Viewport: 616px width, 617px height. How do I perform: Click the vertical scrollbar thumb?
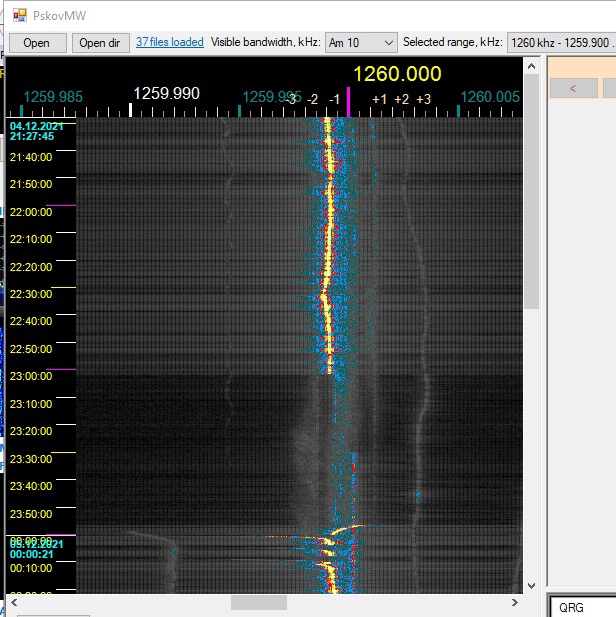[531, 191]
